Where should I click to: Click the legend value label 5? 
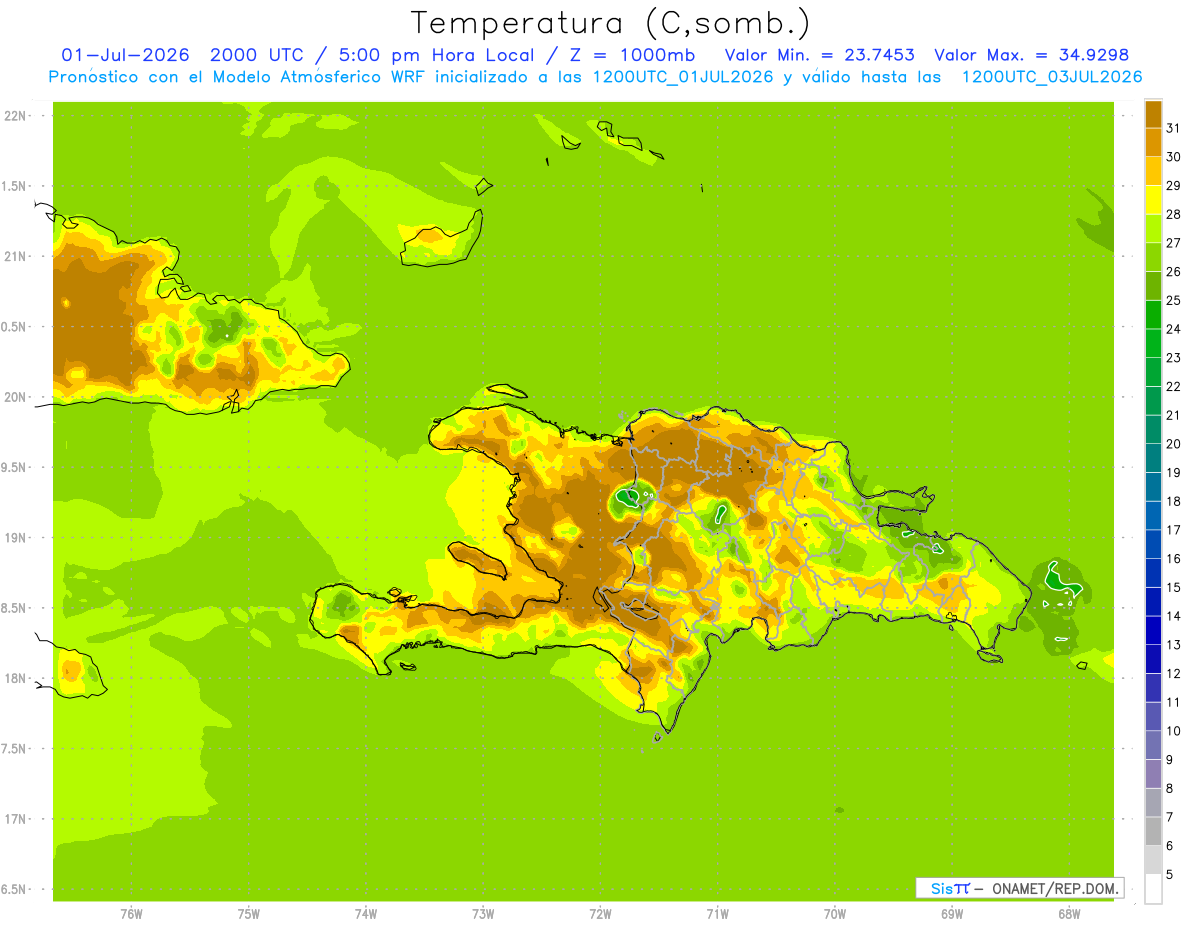tap(1169, 874)
